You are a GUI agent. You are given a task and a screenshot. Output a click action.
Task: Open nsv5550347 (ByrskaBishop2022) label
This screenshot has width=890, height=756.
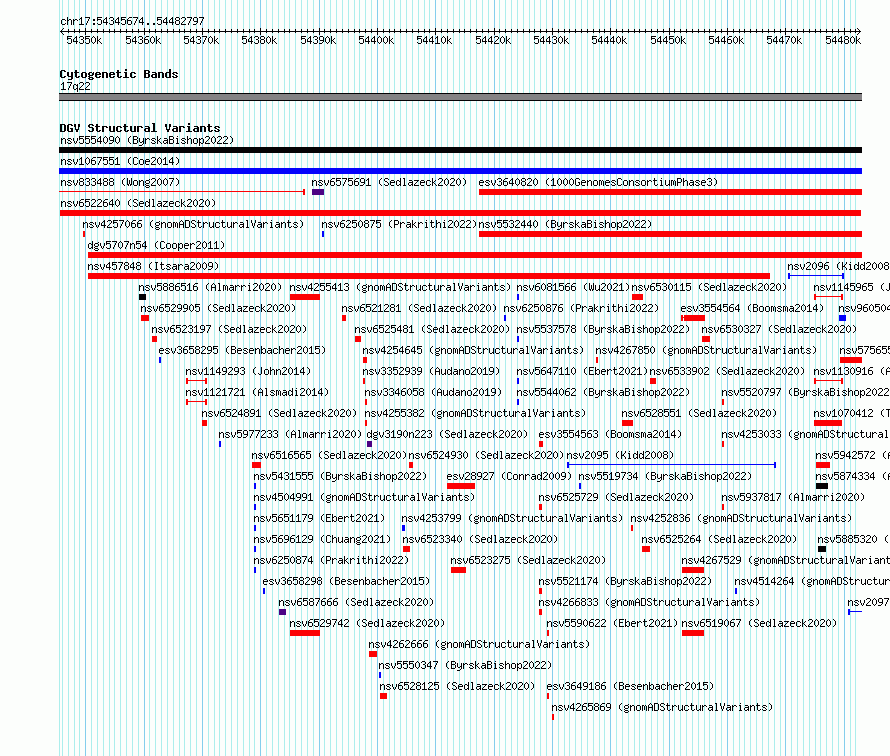click(465, 665)
